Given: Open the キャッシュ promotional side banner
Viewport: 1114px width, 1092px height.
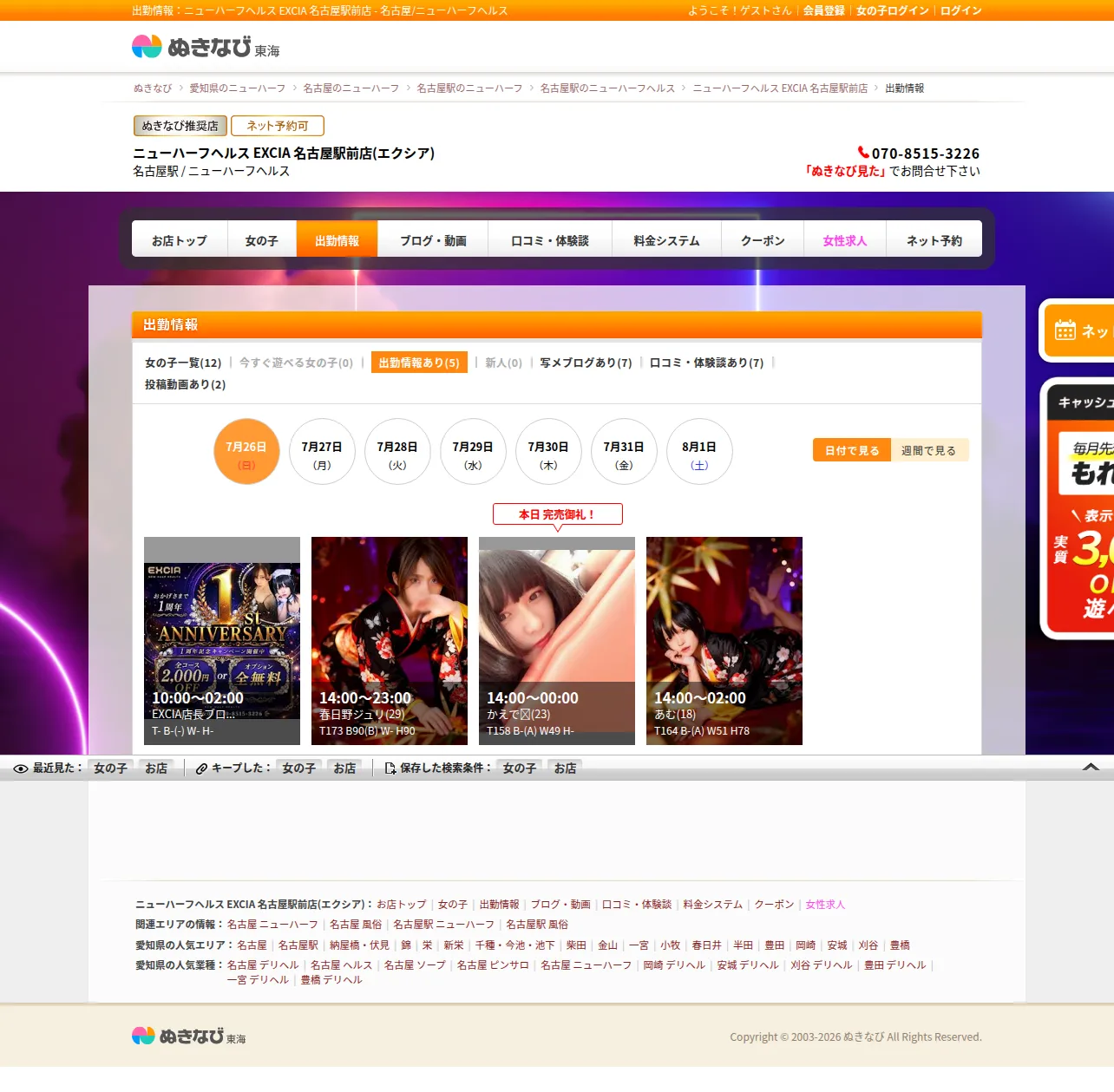Looking at the screenshot, I should [x=1077, y=508].
